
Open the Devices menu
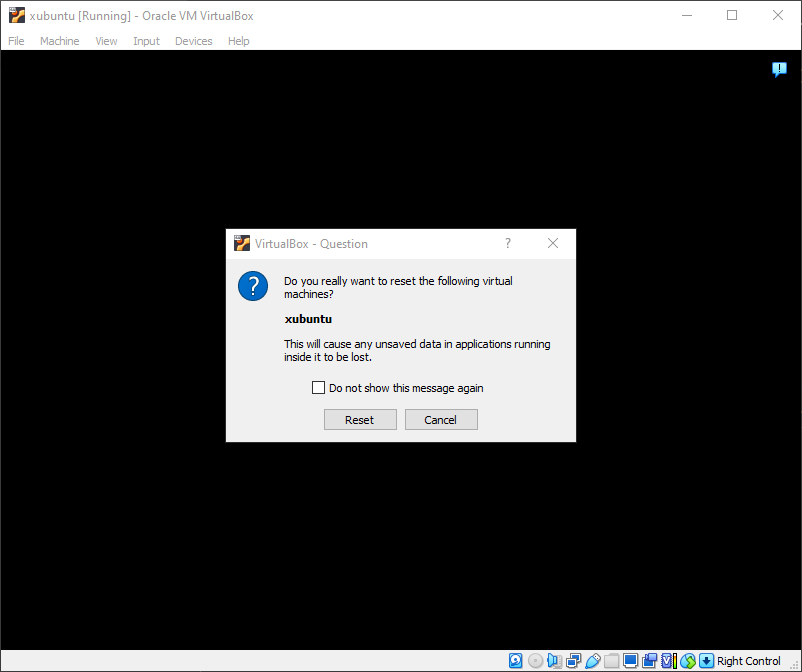[x=193, y=41]
